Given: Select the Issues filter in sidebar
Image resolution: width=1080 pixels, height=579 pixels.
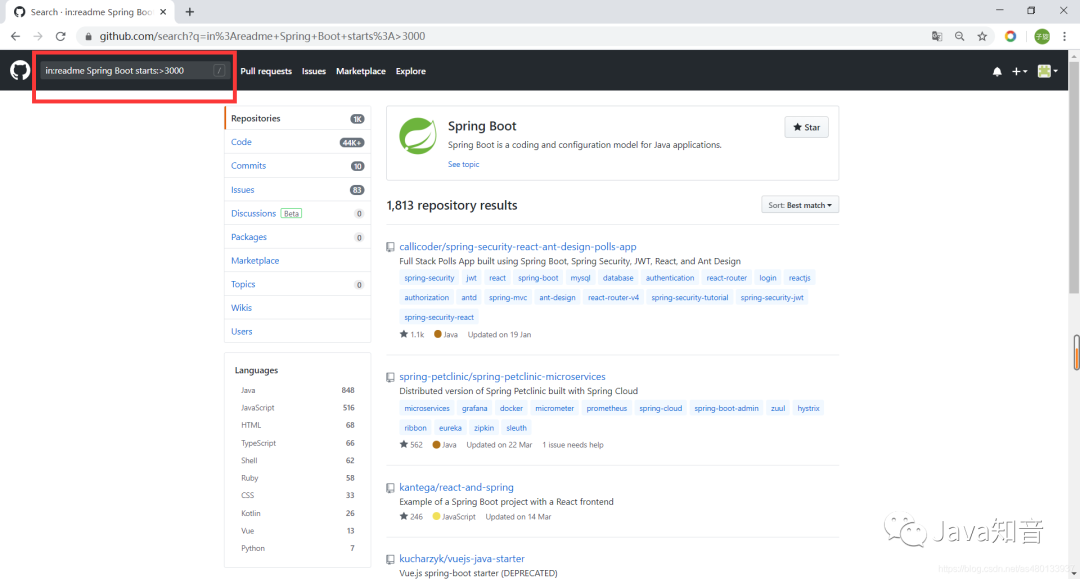Looking at the screenshot, I should point(298,190).
